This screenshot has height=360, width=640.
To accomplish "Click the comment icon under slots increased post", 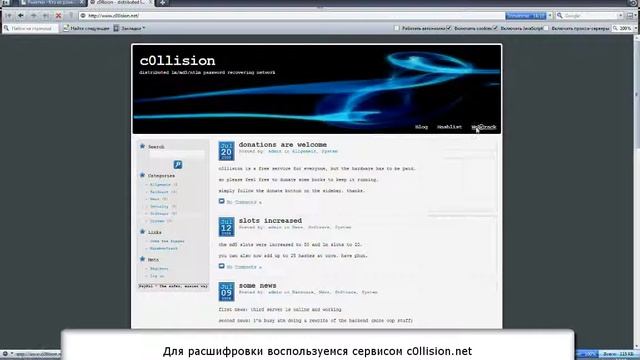I will pos(222,266).
